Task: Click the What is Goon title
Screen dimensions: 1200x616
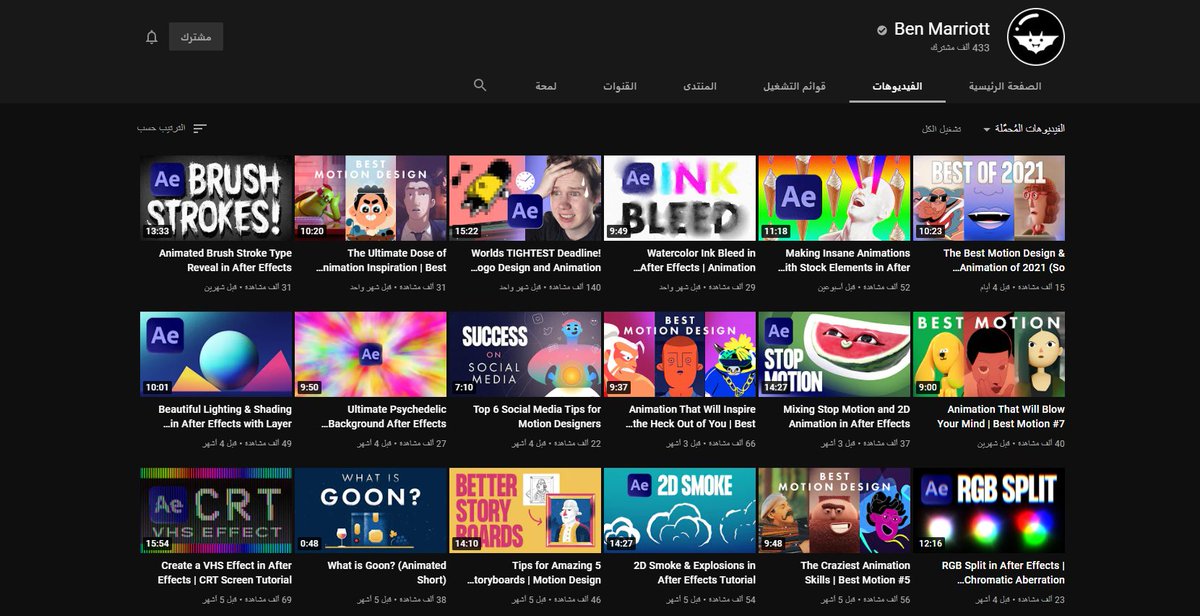Action: click(387, 572)
